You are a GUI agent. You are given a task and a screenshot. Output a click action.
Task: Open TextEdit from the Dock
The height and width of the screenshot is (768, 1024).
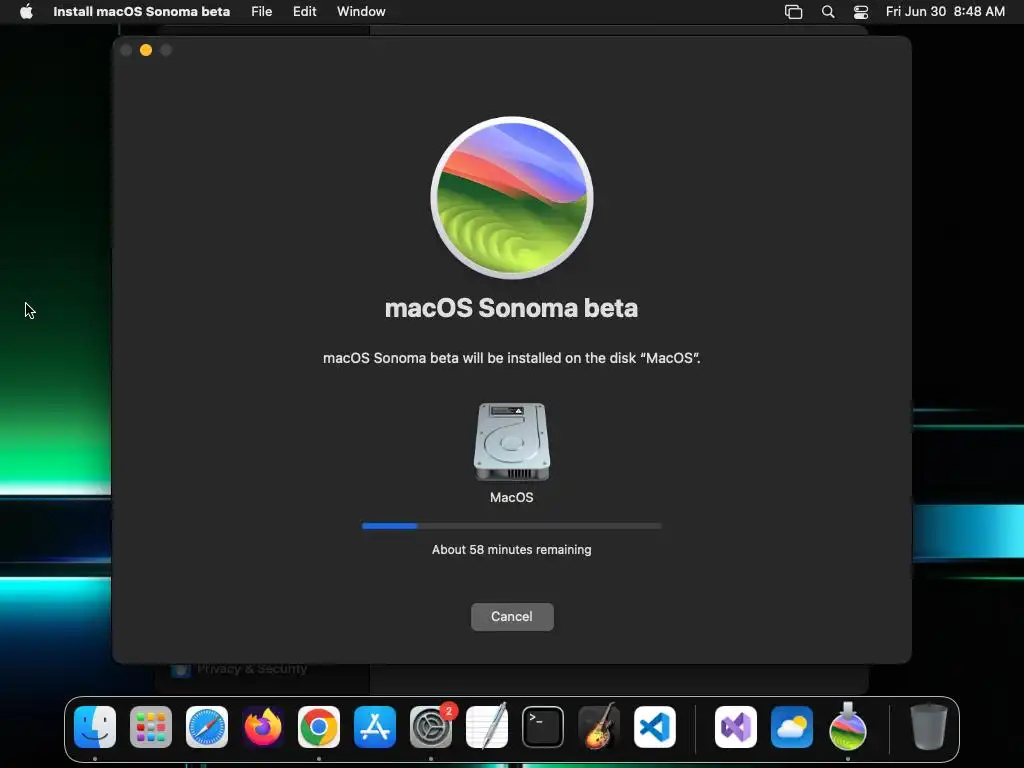click(487, 727)
